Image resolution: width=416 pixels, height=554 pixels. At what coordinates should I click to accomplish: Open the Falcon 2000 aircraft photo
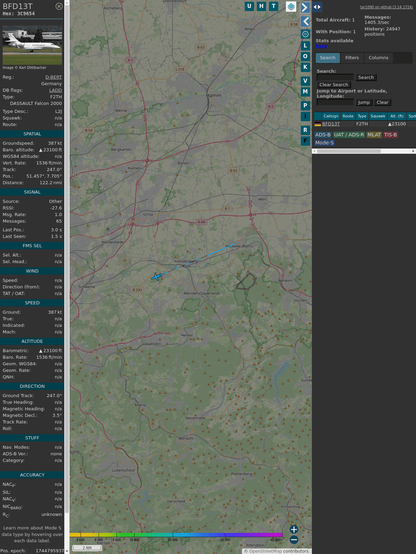32,45
